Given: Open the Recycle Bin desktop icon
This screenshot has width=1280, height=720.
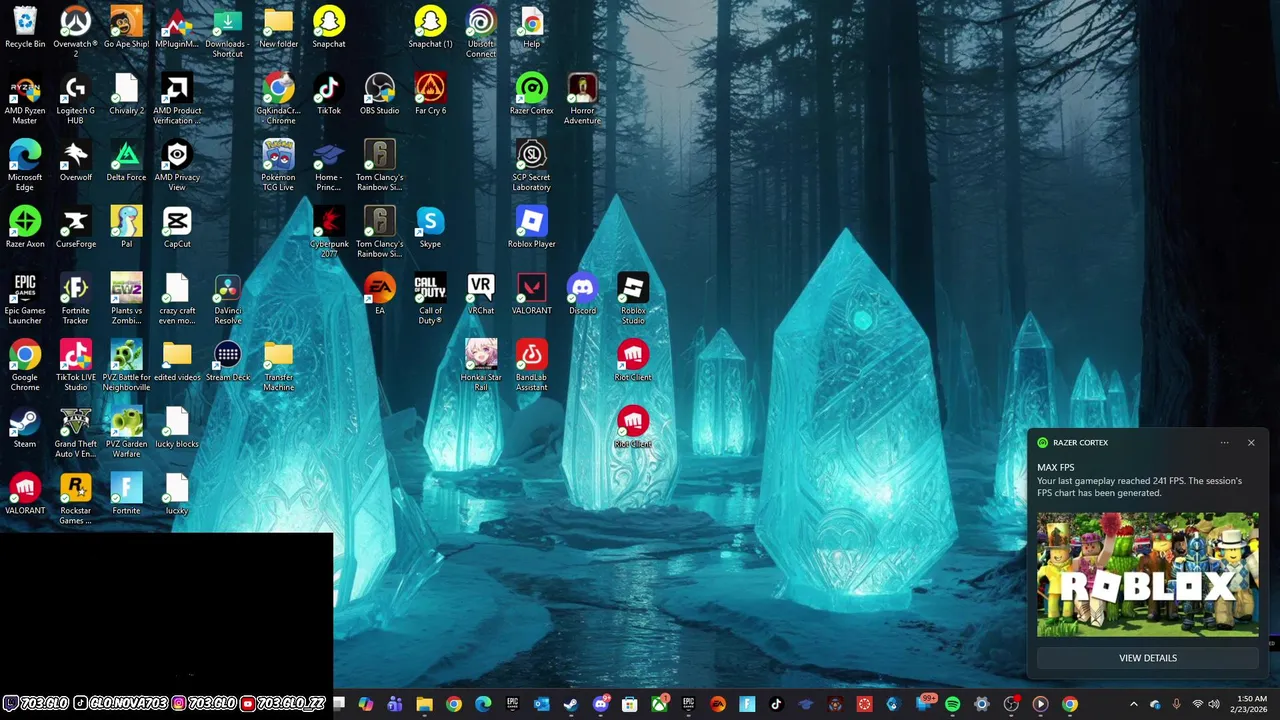Looking at the screenshot, I should [x=25, y=28].
